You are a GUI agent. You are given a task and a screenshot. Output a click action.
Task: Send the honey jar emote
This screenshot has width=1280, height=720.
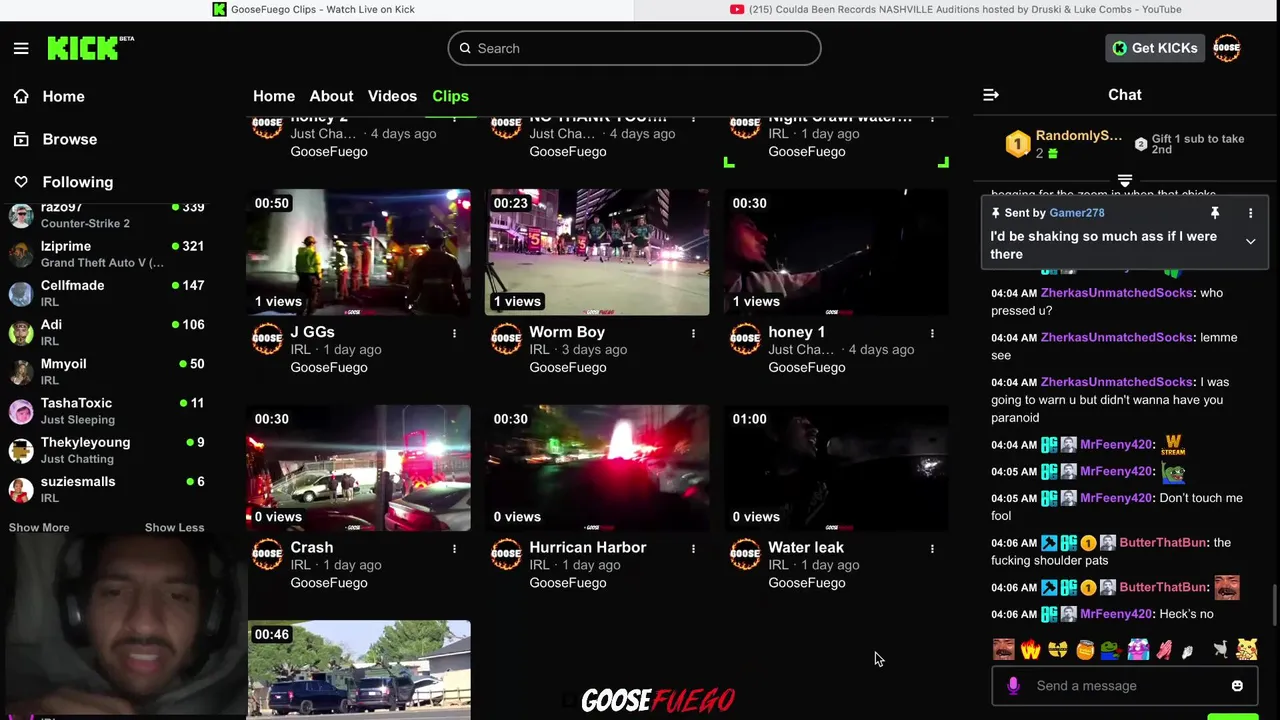1085,650
